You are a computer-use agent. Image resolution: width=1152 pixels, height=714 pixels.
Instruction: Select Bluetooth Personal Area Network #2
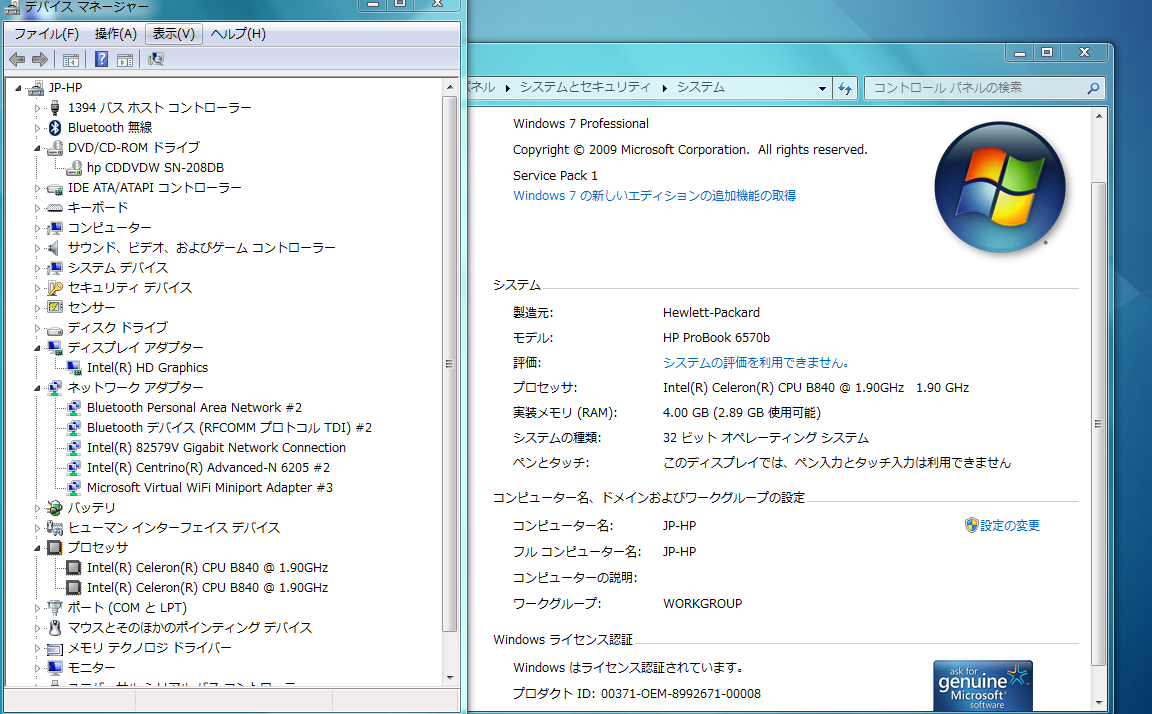click(x=194, y=408)
